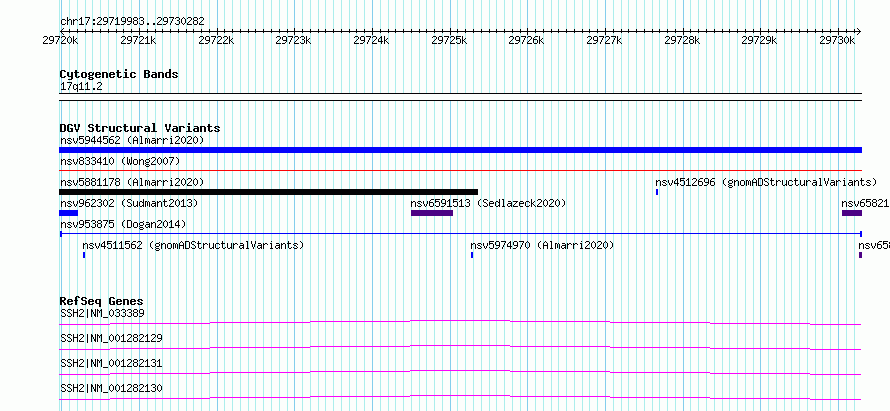
Task: Click the SSH2|NM_001282130 transcript label
Action: click(x=111, y=388)
